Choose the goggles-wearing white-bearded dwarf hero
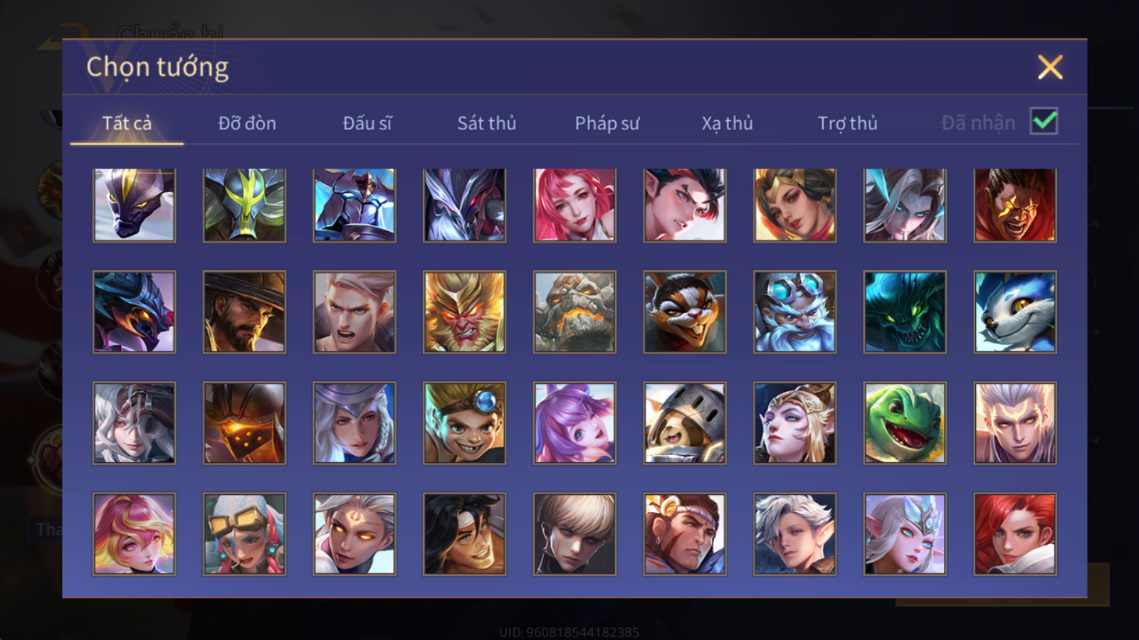 coord(795,312)
